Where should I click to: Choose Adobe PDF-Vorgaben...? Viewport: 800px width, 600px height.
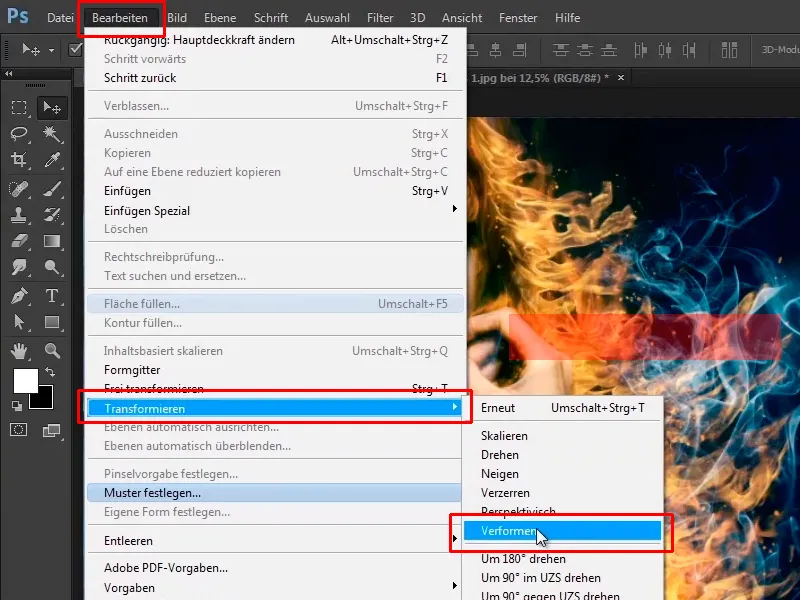[x=276, y=568]
